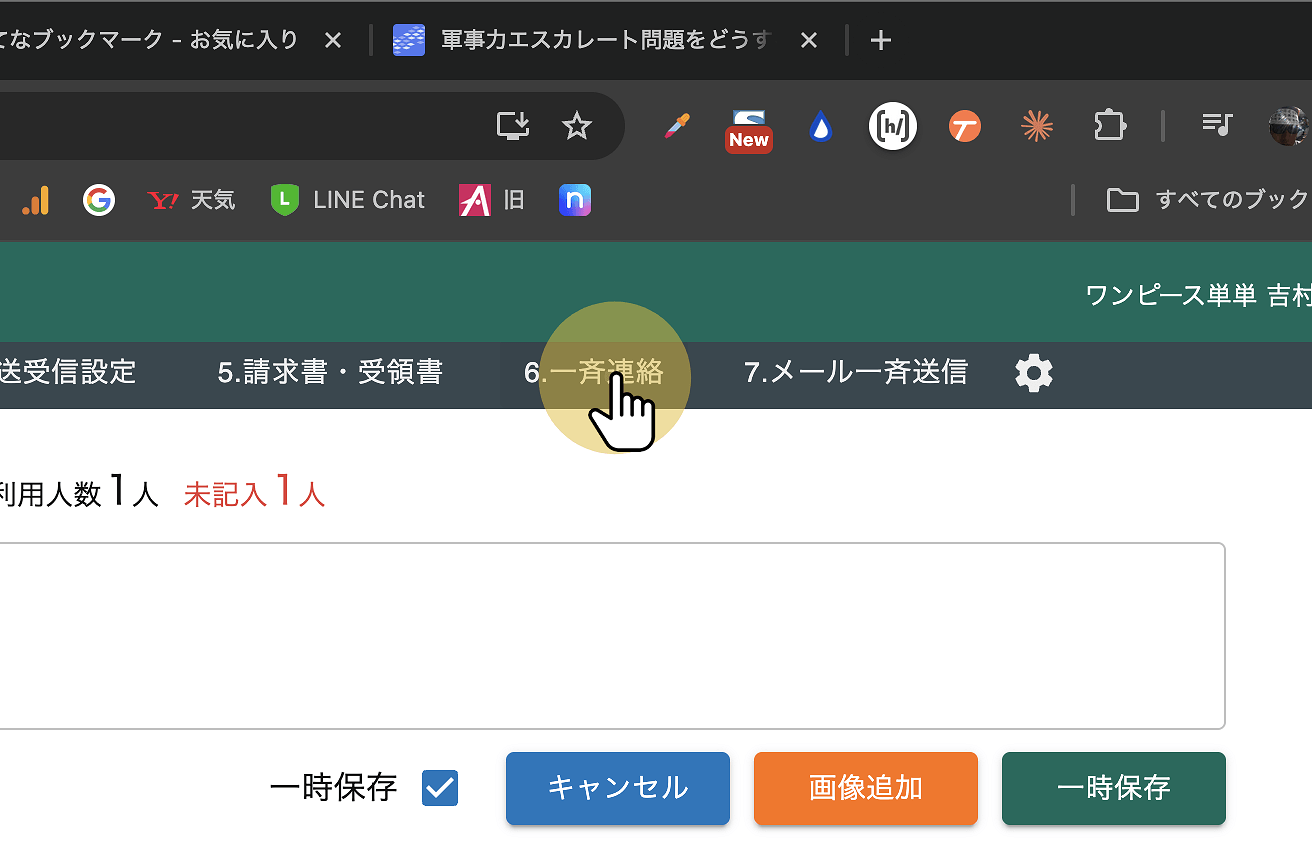This screenshot has height=843, width=1312.
Task: Open the Hypothesis extension icon
Action: click(892, 126)
